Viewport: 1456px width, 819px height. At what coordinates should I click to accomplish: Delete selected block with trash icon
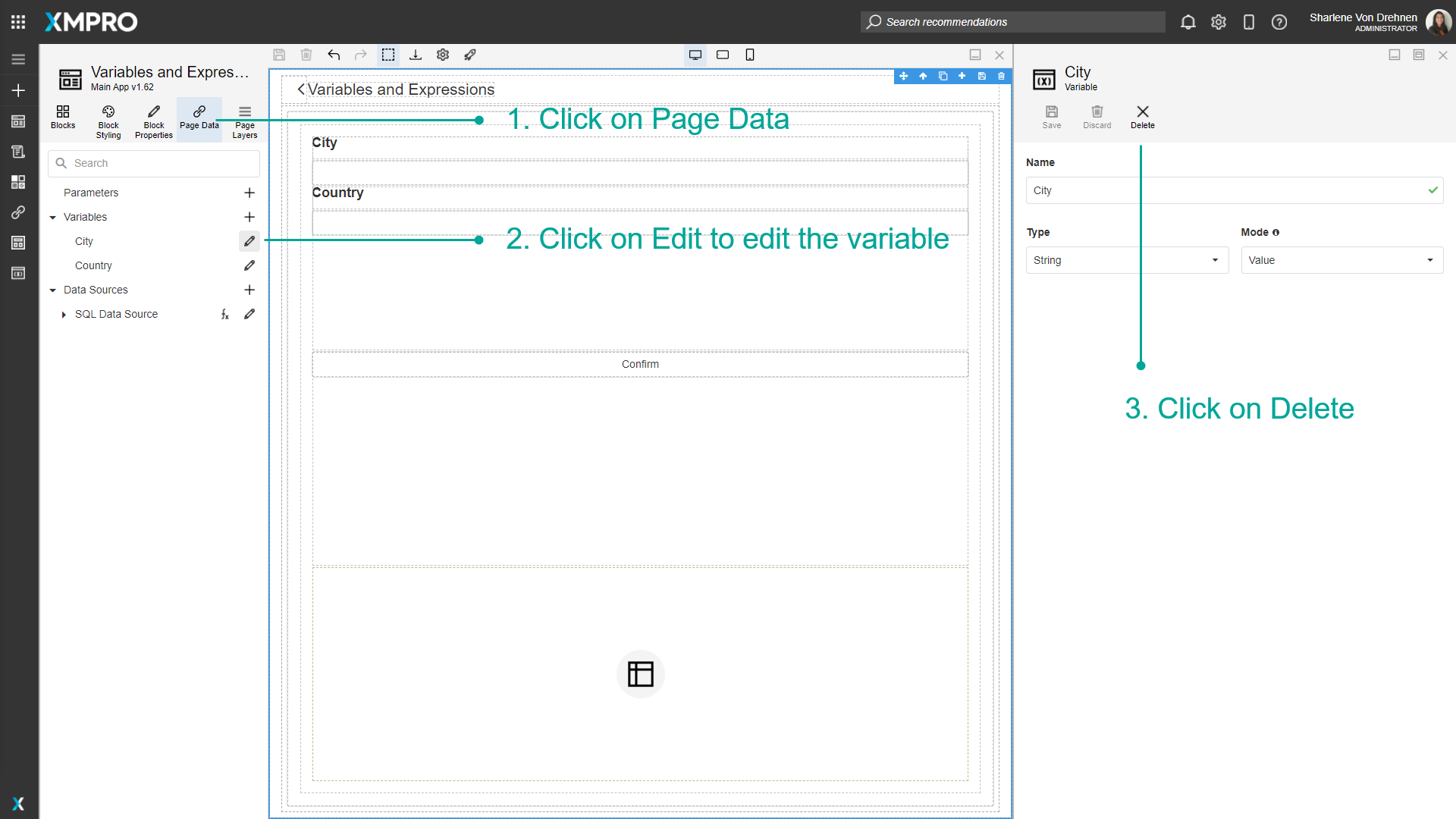1001,76
